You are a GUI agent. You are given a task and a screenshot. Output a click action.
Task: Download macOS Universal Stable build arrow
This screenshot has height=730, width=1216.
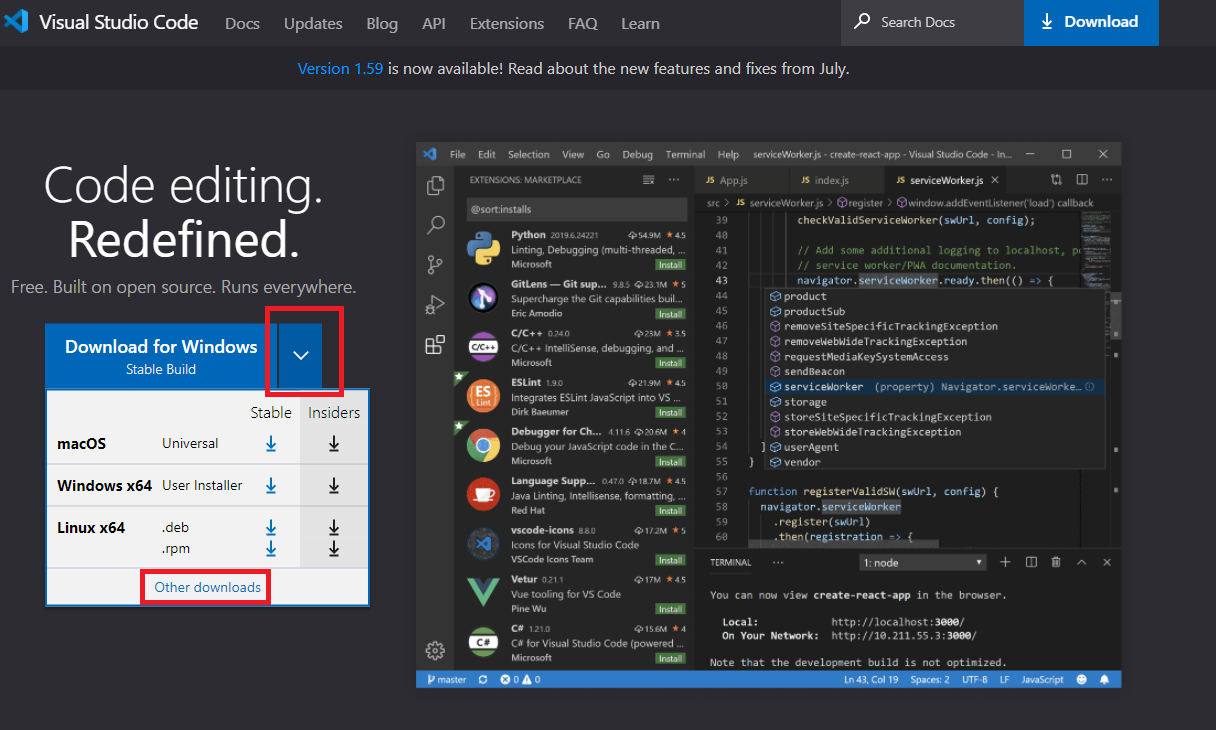(x=271, y=444)
